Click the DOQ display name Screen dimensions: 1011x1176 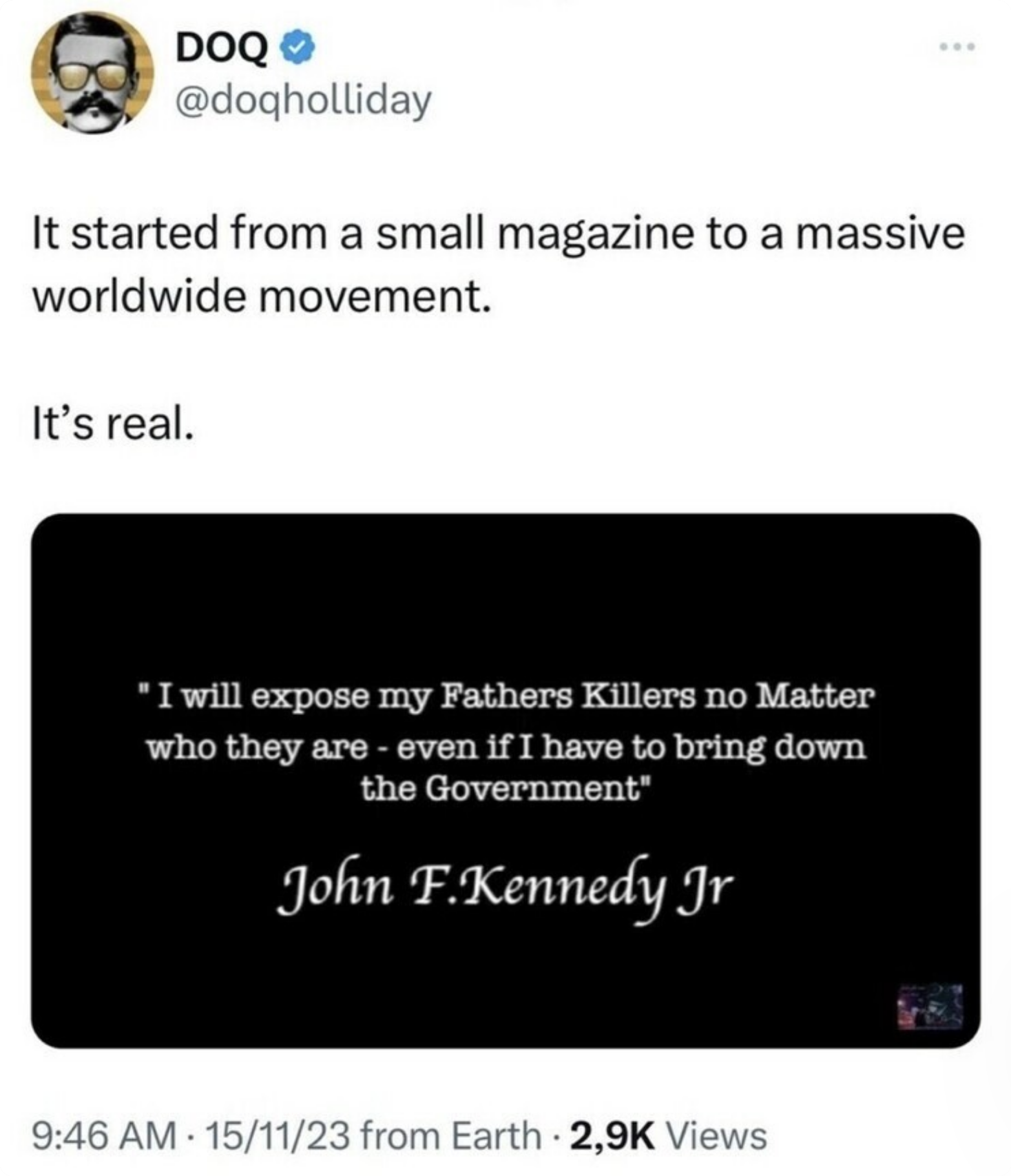point(222,50)
